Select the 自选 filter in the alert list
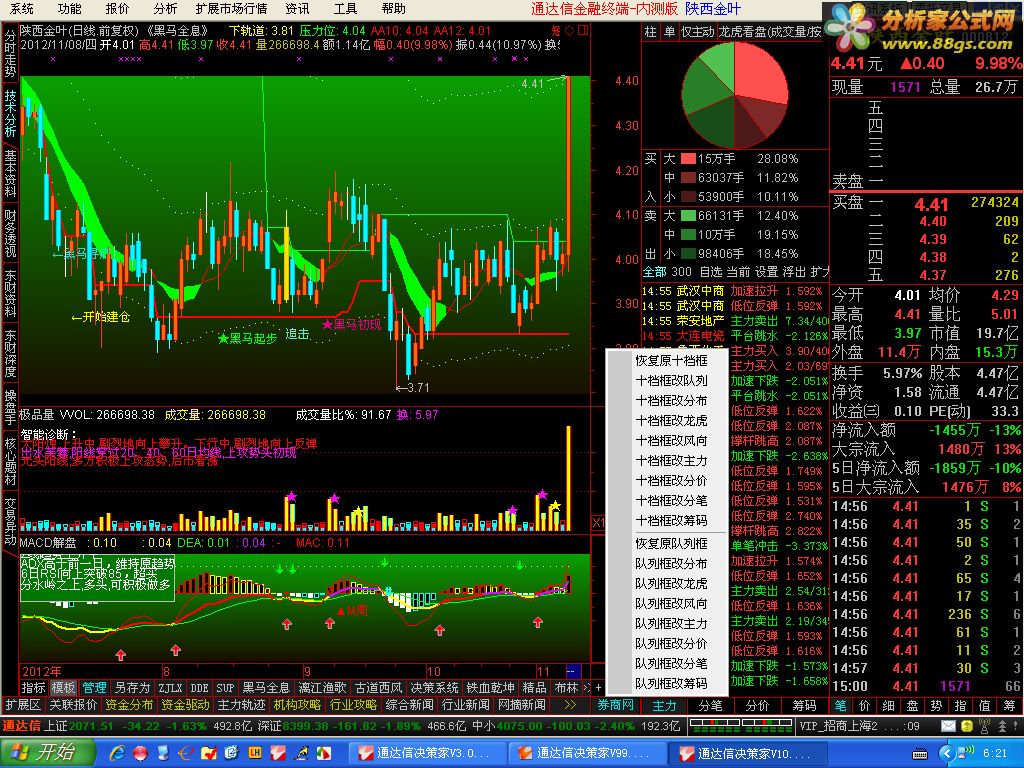1024x768 pixels. point(711,271)
